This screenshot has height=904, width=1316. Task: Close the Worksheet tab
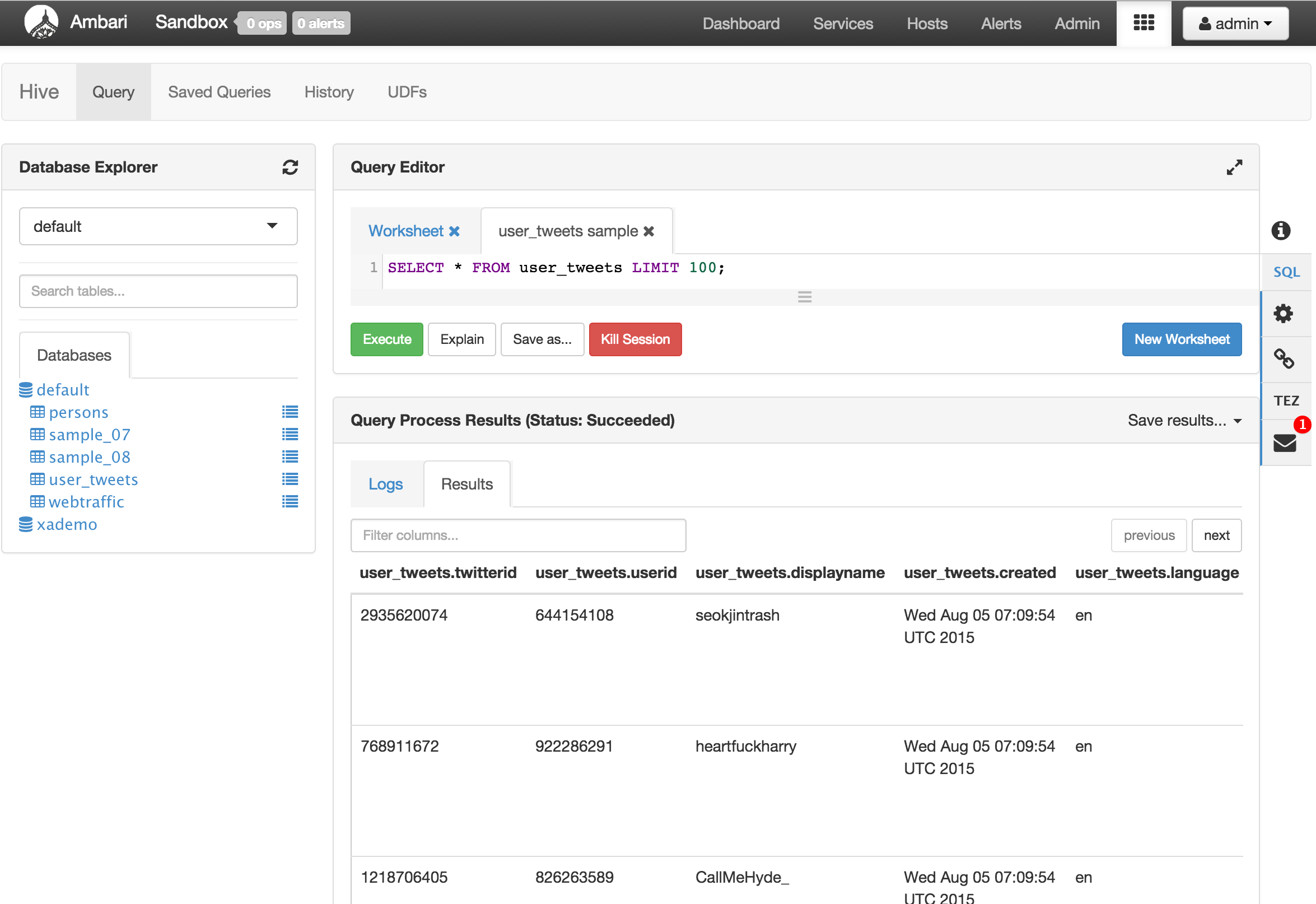point(454,232)
